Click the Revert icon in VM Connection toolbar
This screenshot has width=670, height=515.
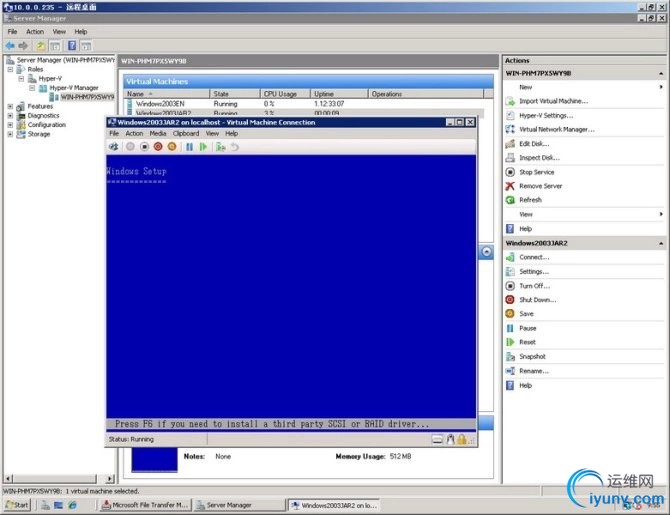point(235,147)
